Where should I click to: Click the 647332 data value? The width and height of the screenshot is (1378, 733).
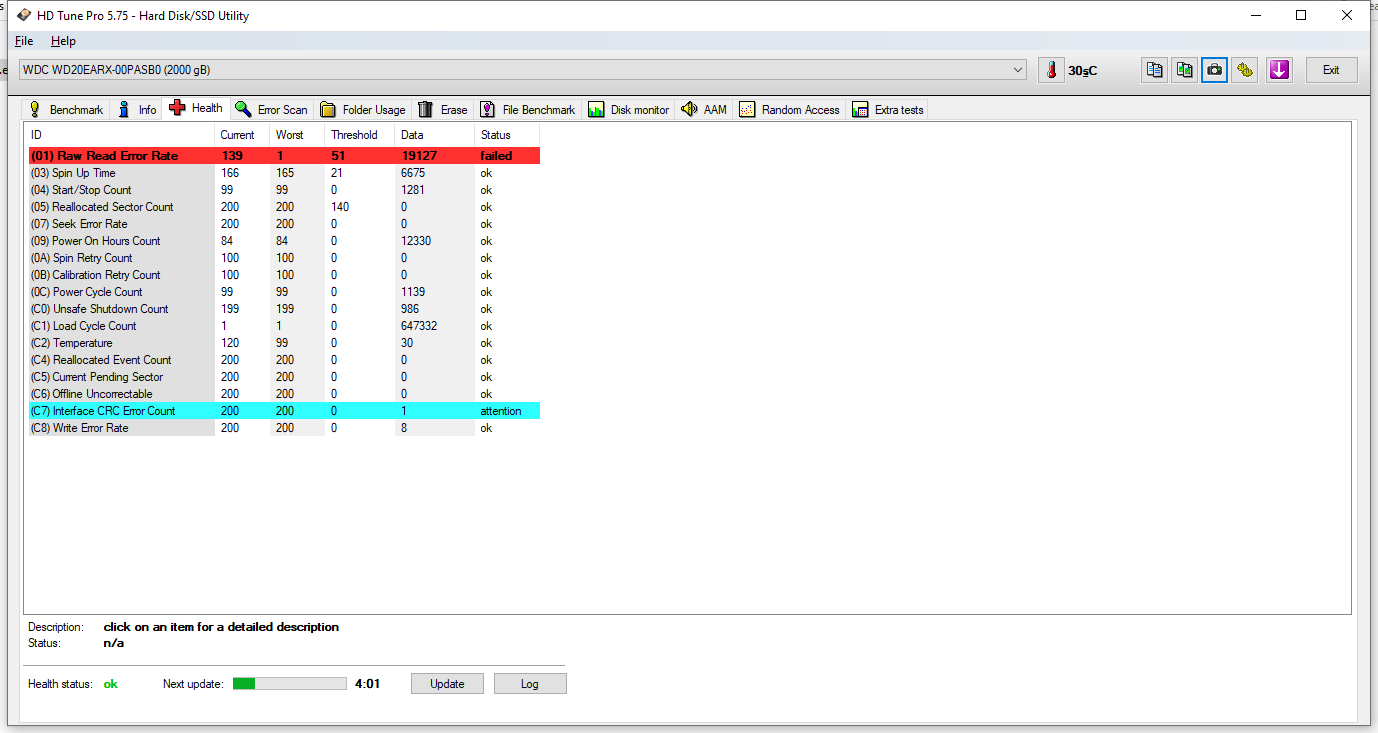(419, 326)
